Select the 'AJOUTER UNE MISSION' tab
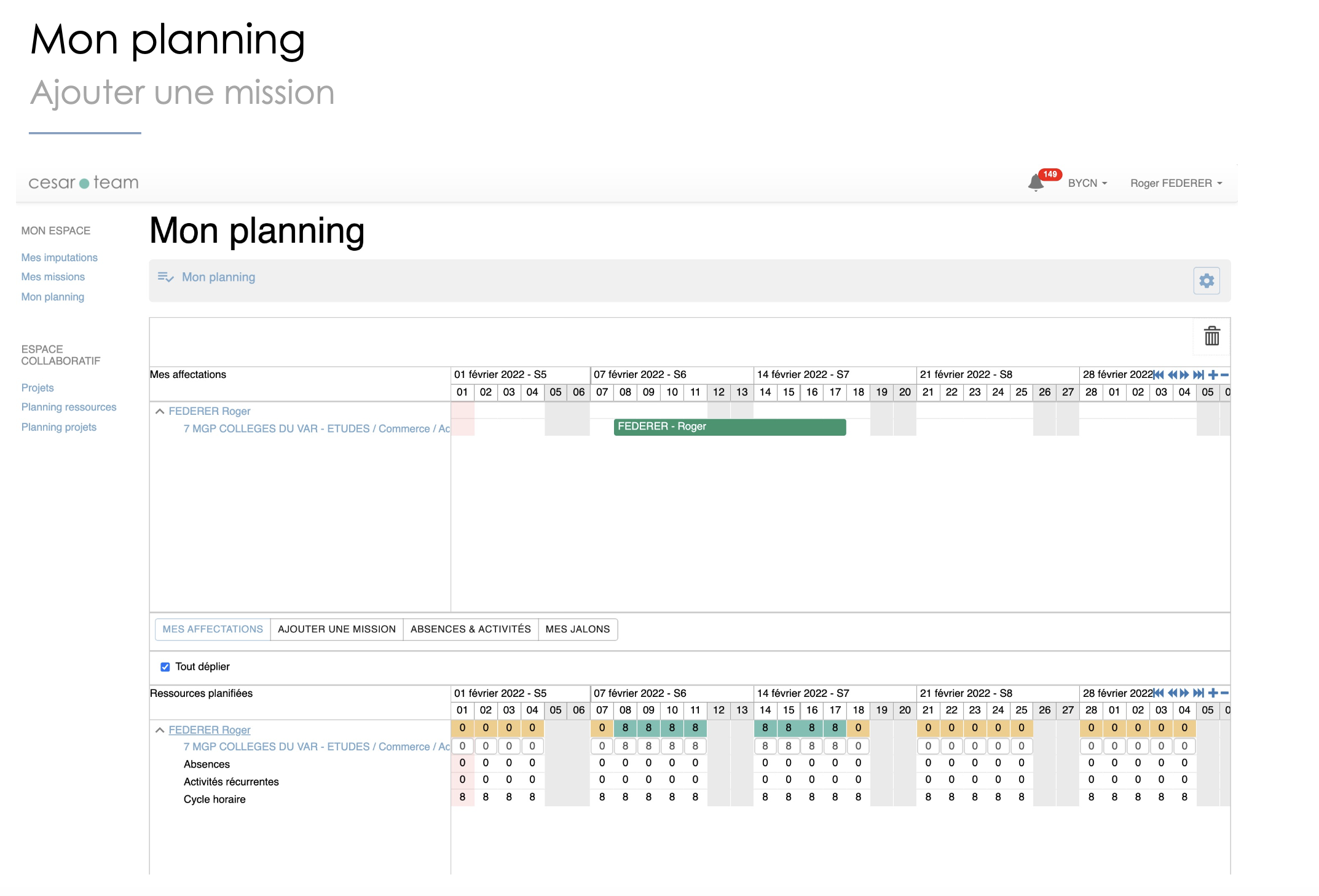1319x896 pixels. [x=335, y=629]
